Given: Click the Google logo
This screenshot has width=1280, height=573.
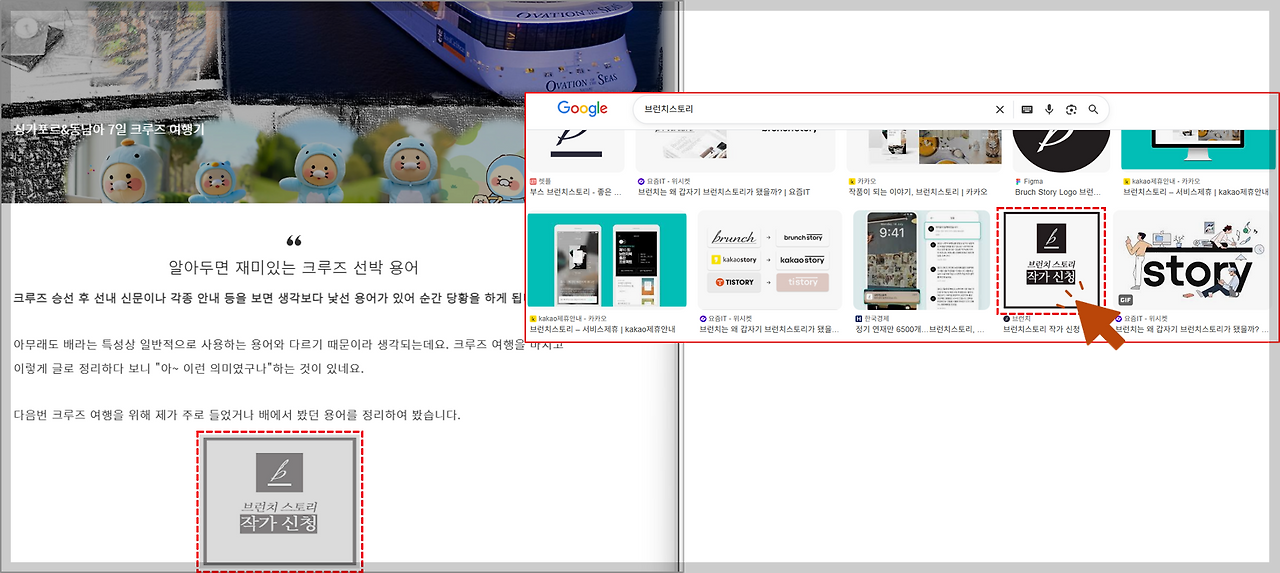Looking at the screenshot, I should pos(582,109).
